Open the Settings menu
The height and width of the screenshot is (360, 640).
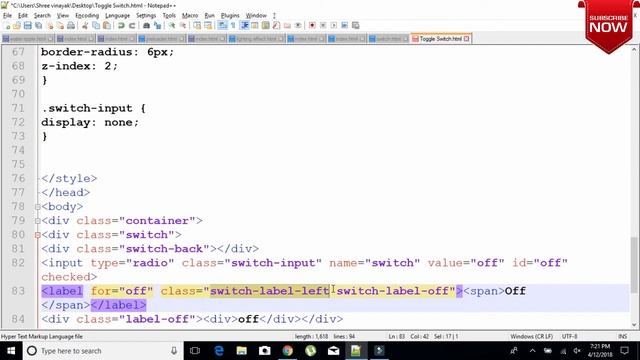(x=146, y=16)
